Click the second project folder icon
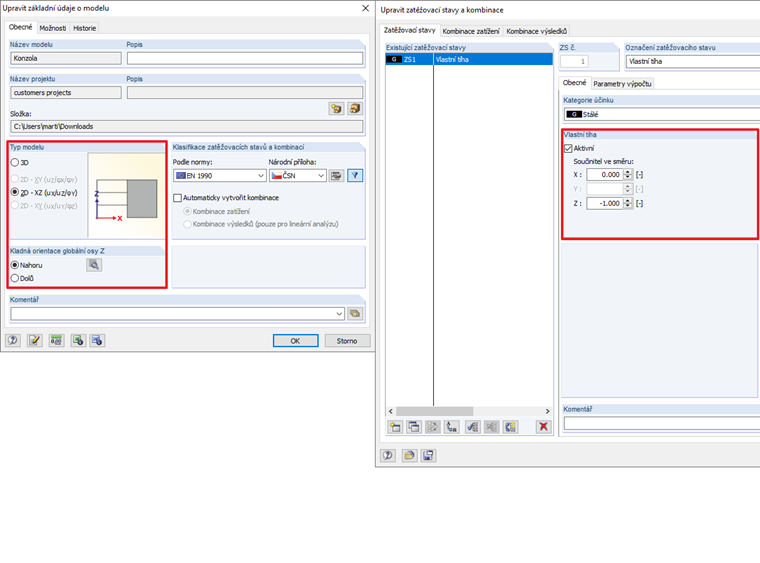Viewport: 760px width, 563px height. 355,109
